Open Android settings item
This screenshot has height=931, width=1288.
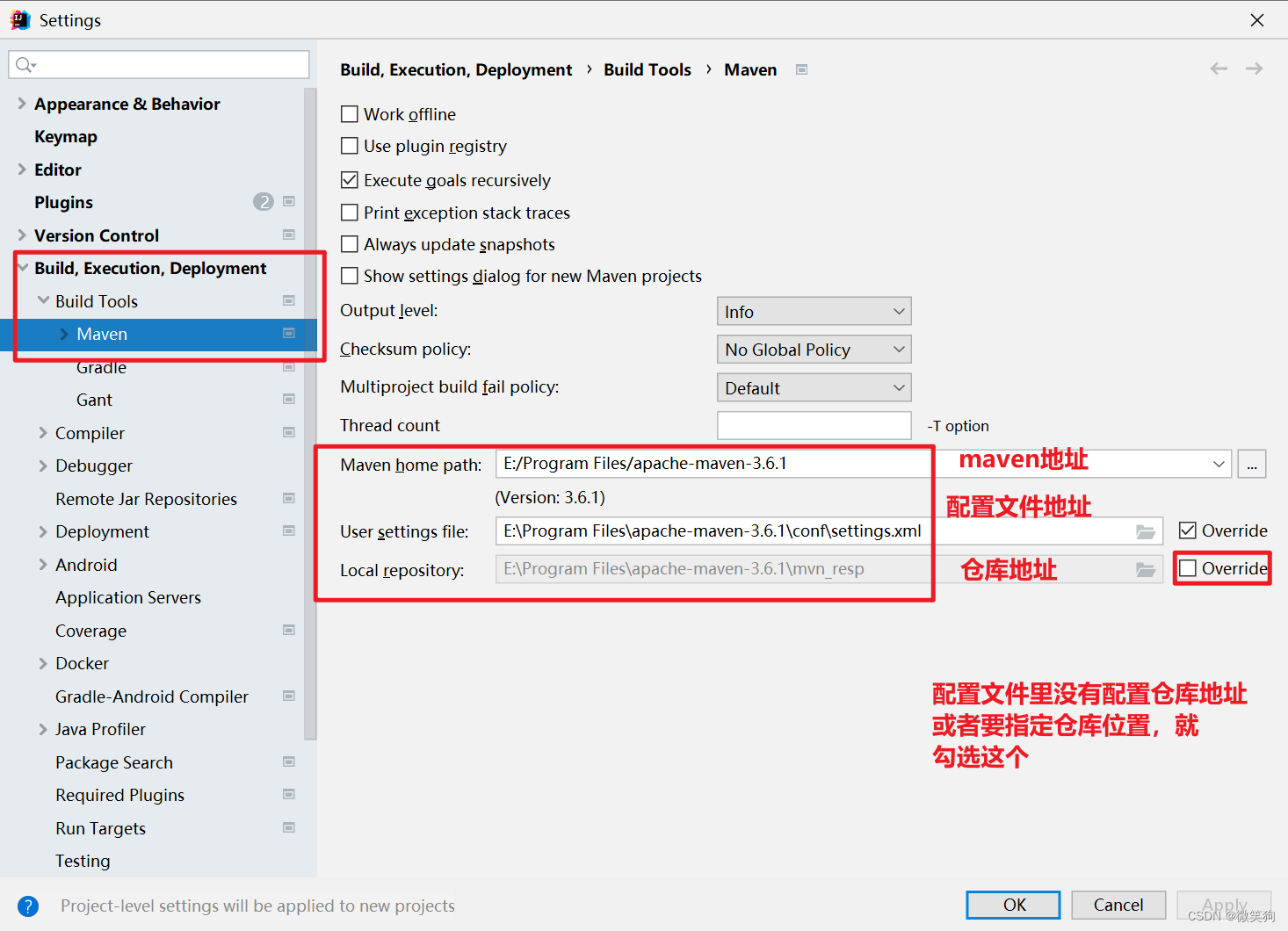(x=86, y=565)
